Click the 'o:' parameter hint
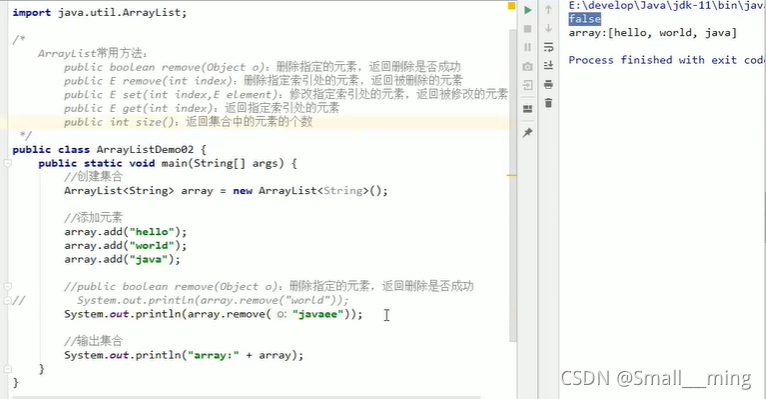The width and height of the screenshot is (766, 399). click(281, 315)
